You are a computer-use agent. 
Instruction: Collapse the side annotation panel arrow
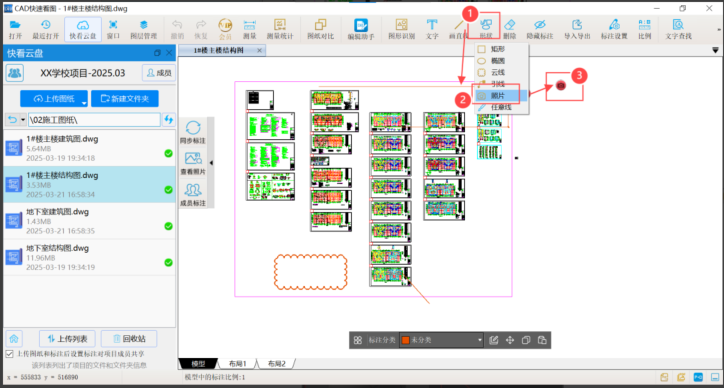[x=211, y=163]
